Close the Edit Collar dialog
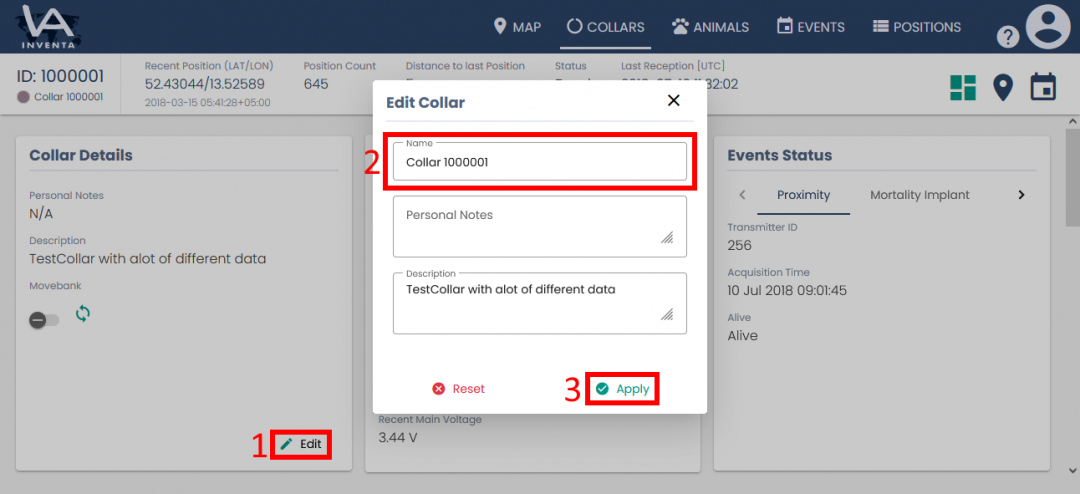Viewport: 1080px width, 494px height. pos(673,100)
